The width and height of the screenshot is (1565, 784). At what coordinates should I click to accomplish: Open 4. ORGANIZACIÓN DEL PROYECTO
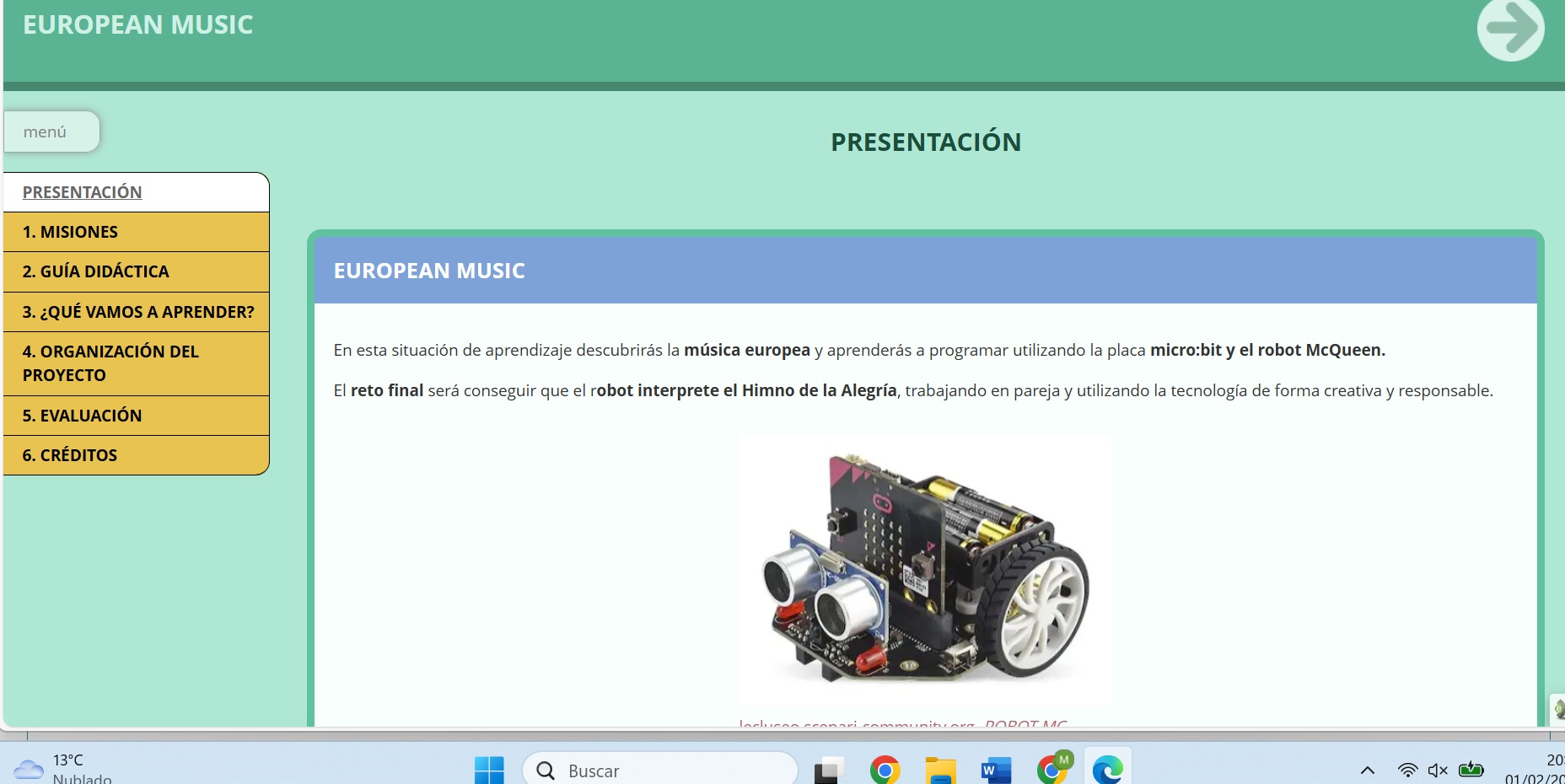coord(110,363)
